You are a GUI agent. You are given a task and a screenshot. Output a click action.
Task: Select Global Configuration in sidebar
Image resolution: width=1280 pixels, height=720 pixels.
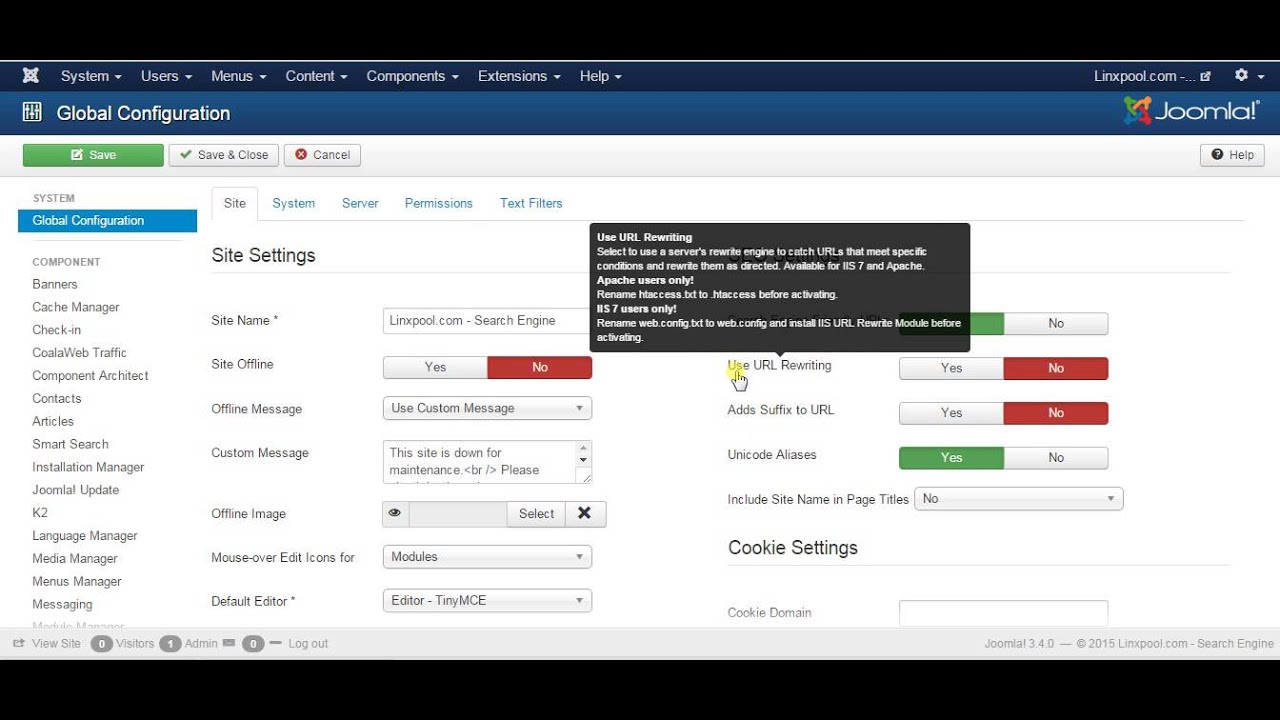pos(107,221)
